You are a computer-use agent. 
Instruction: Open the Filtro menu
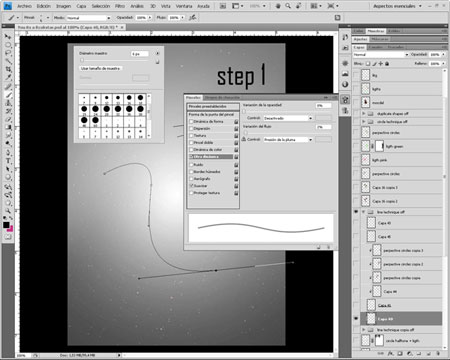pos(120,6)
